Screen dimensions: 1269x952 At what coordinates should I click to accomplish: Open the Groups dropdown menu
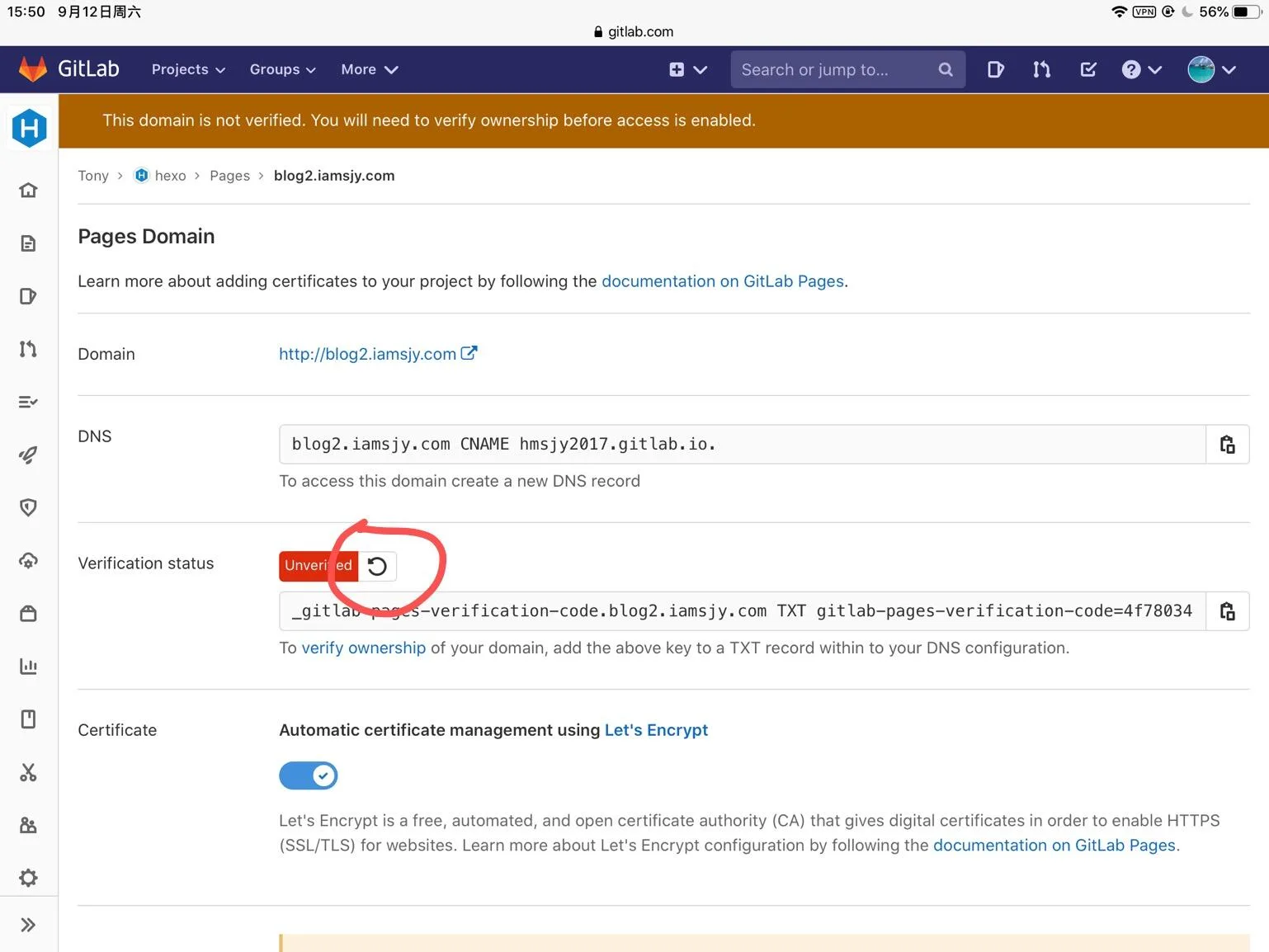click(282, 70)
